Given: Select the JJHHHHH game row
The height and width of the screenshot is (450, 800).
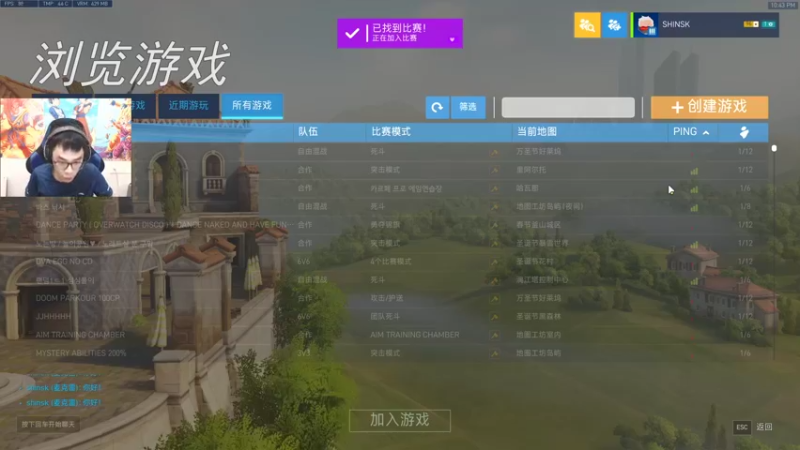Looking at the screenshot, I should point(53,316).
